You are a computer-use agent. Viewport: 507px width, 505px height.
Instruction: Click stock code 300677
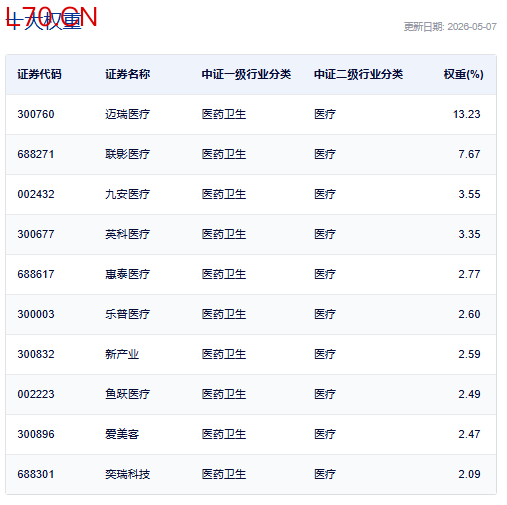pyautogui.click(x=36, y=234)
